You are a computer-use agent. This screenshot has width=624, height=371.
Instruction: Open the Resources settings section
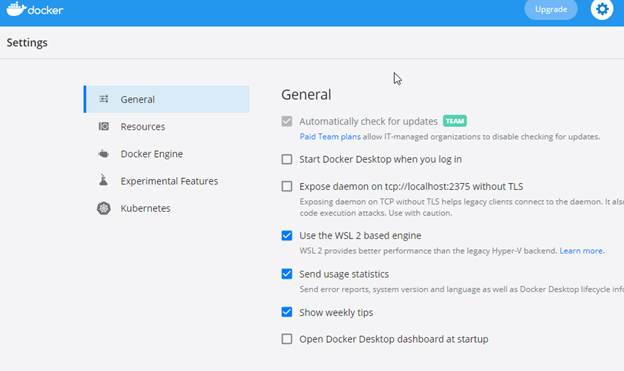(x=167, y=127)
